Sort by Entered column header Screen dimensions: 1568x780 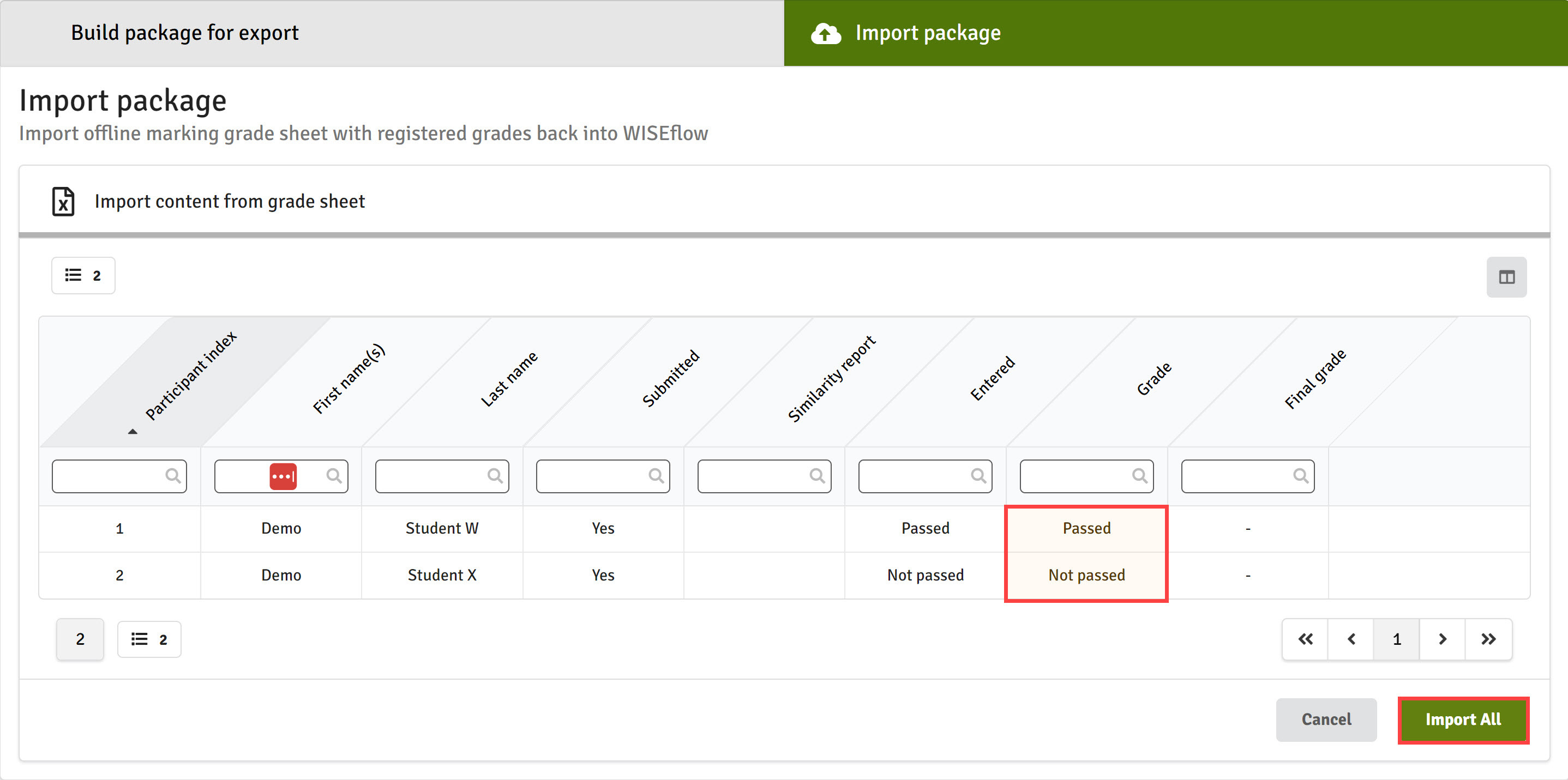click(x=992, y=378)
